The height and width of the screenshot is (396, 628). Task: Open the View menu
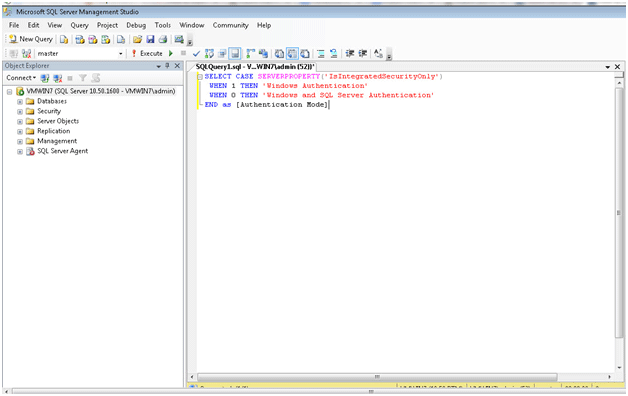55,25
